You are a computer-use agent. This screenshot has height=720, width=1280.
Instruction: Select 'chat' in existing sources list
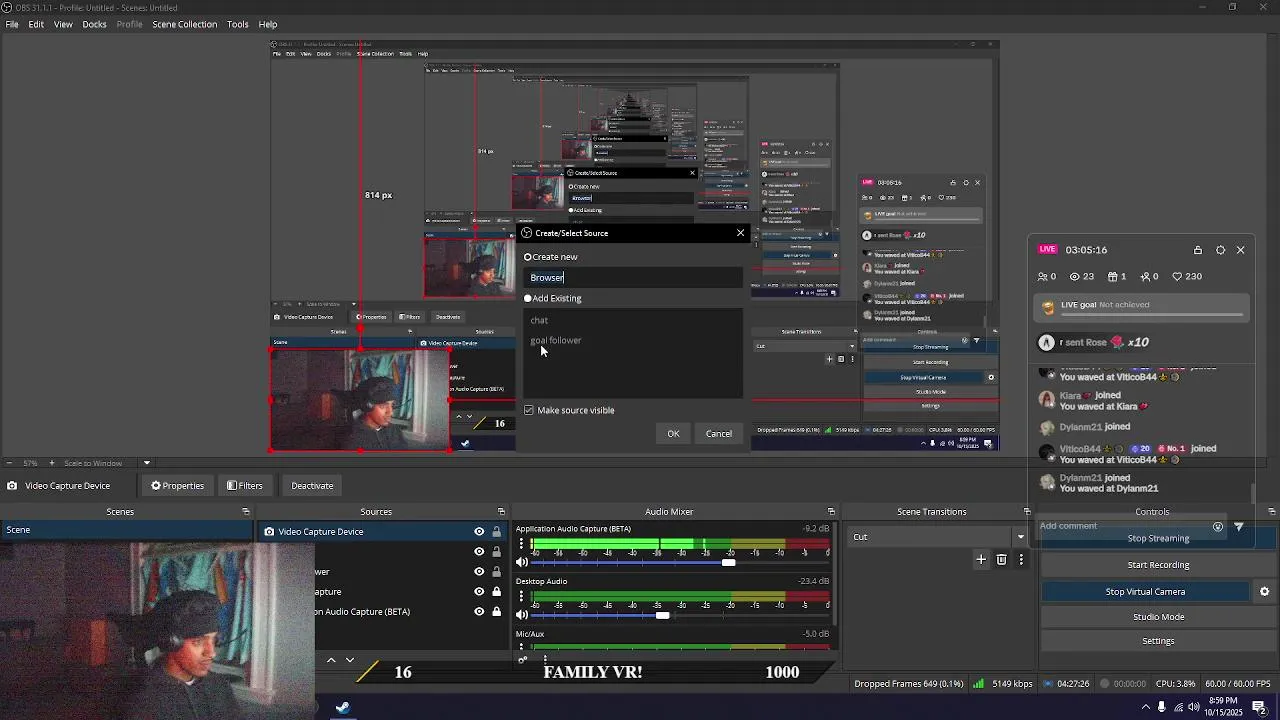point(539,320)
